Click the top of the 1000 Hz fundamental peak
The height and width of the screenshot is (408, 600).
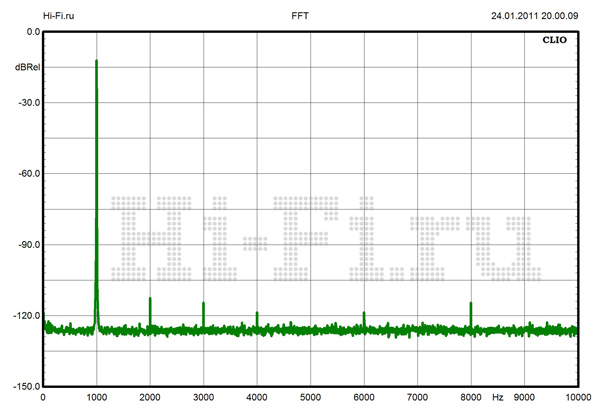click(x=96, y=62)
